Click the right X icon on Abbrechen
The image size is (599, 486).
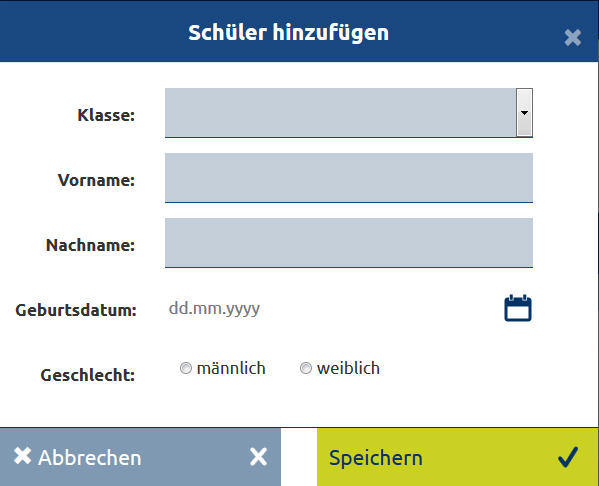[x=258, y=457]
